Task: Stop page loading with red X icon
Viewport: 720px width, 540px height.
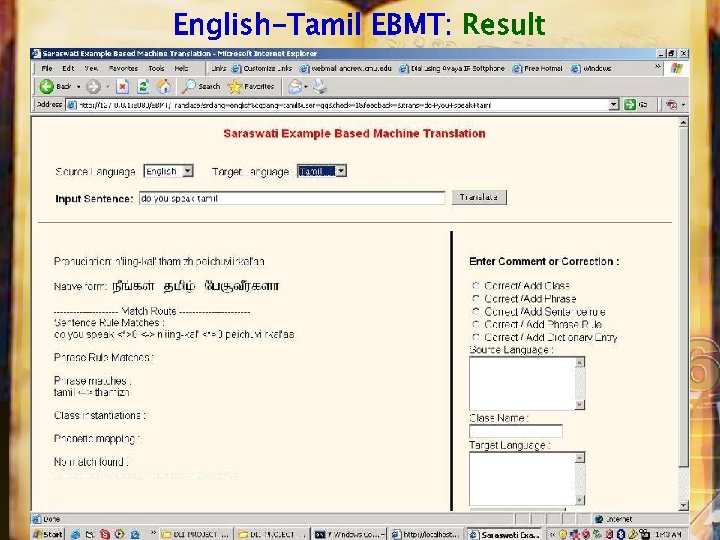Action: tap(122, 86)
